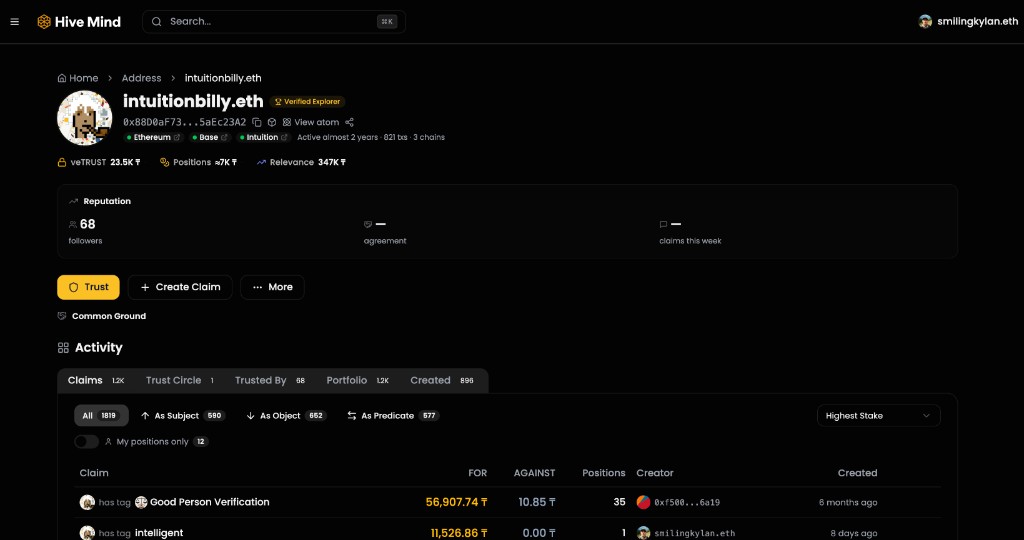Viewport: 1024px width, 540px height.
Task: Click the share icon beside View atom
Action: [349, 122]
